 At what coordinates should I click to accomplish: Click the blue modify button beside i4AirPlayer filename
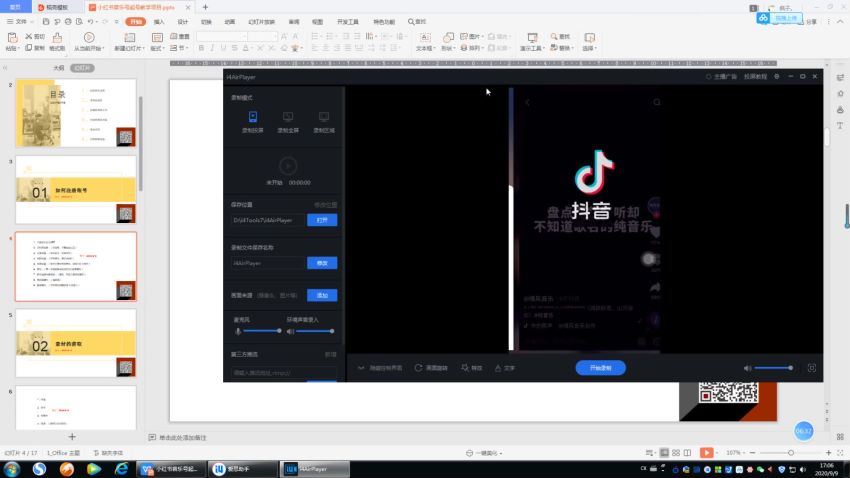pos(322,263)
